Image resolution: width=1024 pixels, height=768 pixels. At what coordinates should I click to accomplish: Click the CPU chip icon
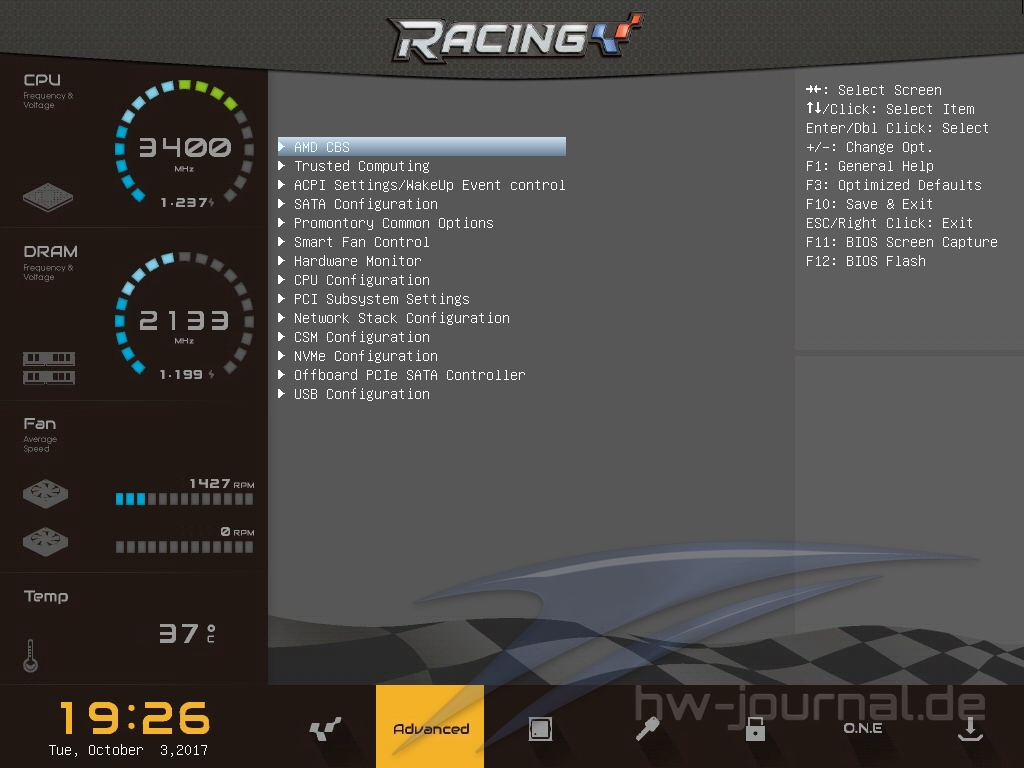[x=48, y=197]
